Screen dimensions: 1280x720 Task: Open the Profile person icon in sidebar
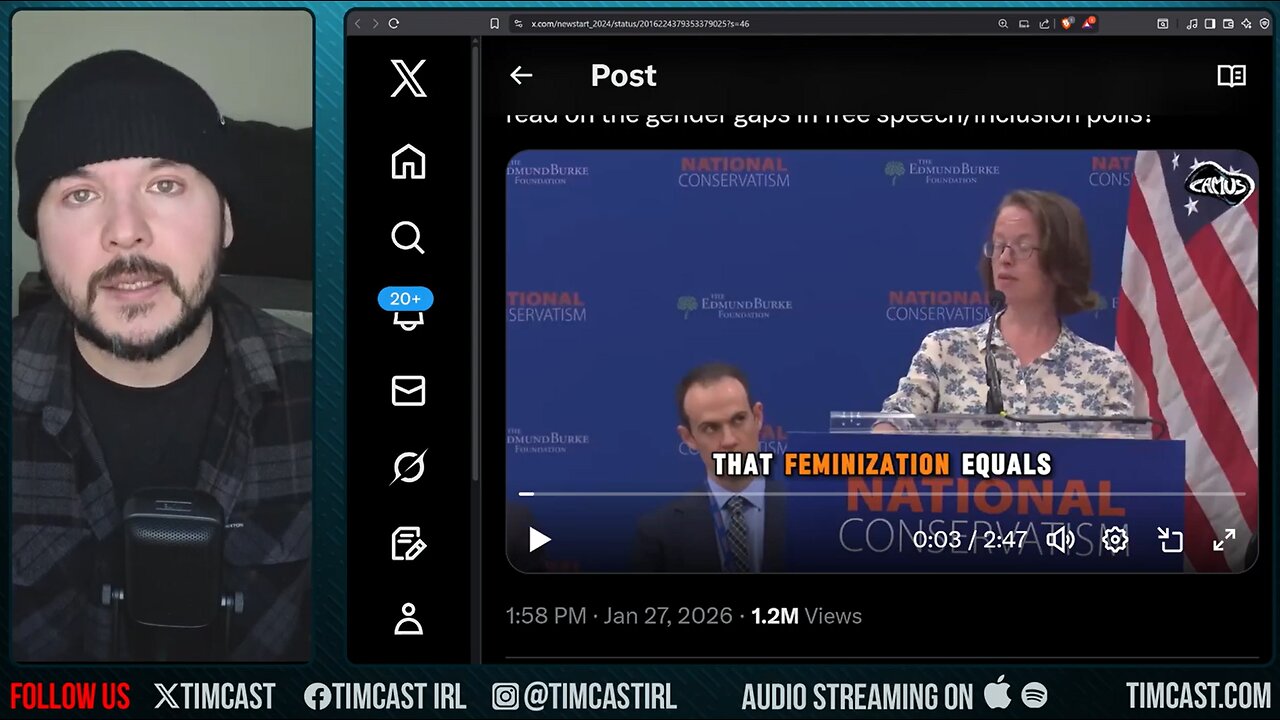click(x=408, y=620)
